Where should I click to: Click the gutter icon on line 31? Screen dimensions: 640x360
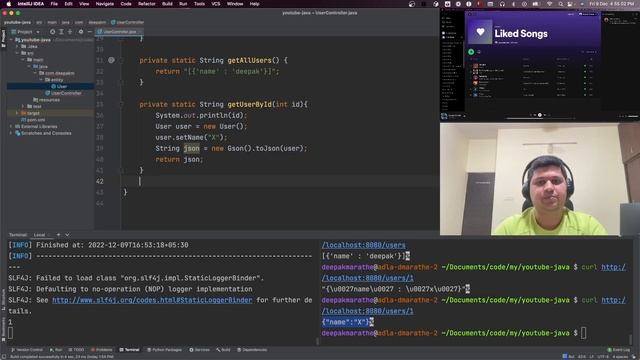coord(111,60)
